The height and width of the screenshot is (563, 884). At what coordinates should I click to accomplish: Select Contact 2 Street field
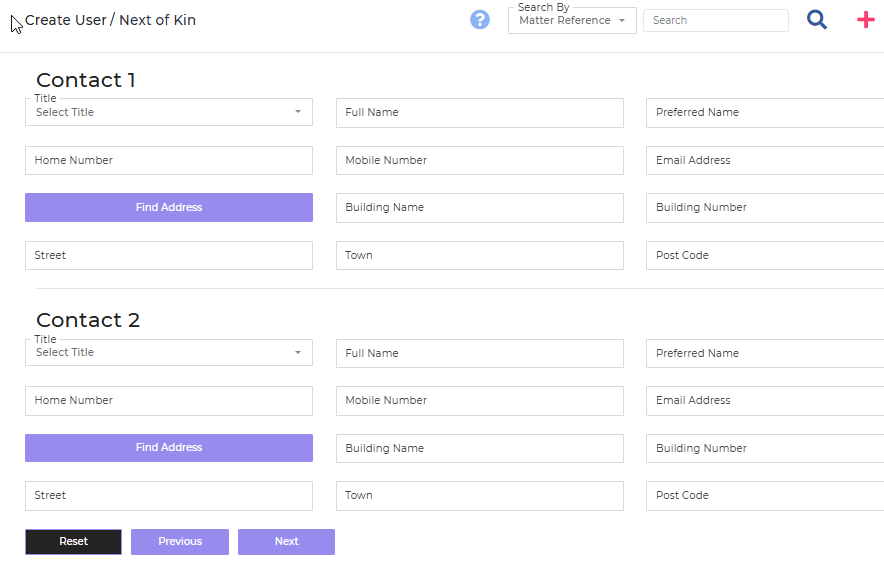pos(169,496)
